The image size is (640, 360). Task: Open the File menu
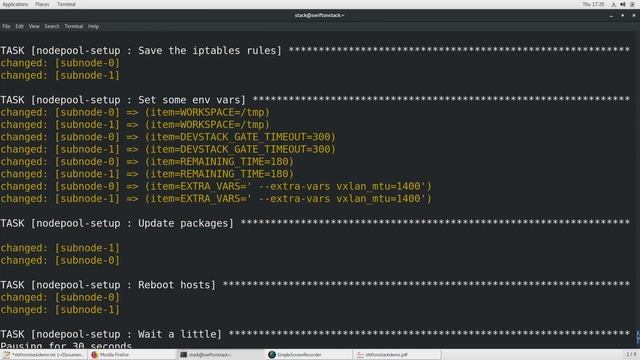click(6, 26)
